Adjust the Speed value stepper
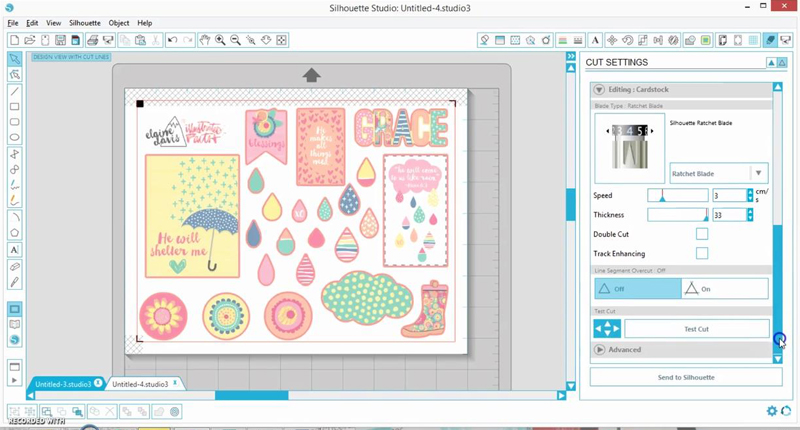This screenshot has height=430, width=800. [x=750, y=195]
